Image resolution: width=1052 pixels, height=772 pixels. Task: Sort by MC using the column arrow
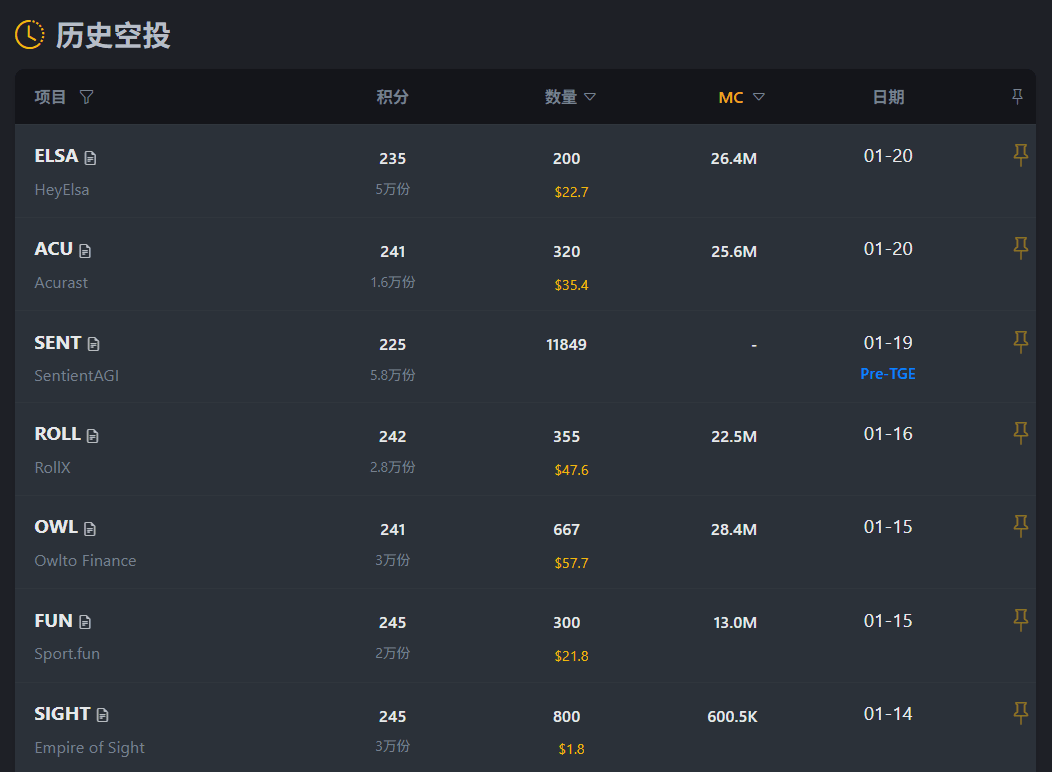[759, 97]
